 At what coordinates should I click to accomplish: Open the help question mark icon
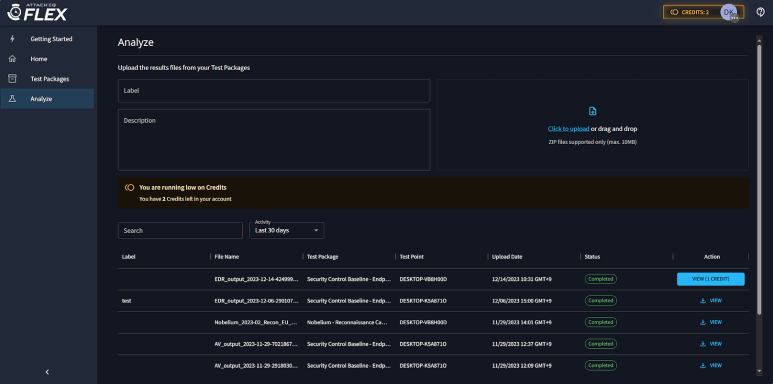(x=760, y=12)
